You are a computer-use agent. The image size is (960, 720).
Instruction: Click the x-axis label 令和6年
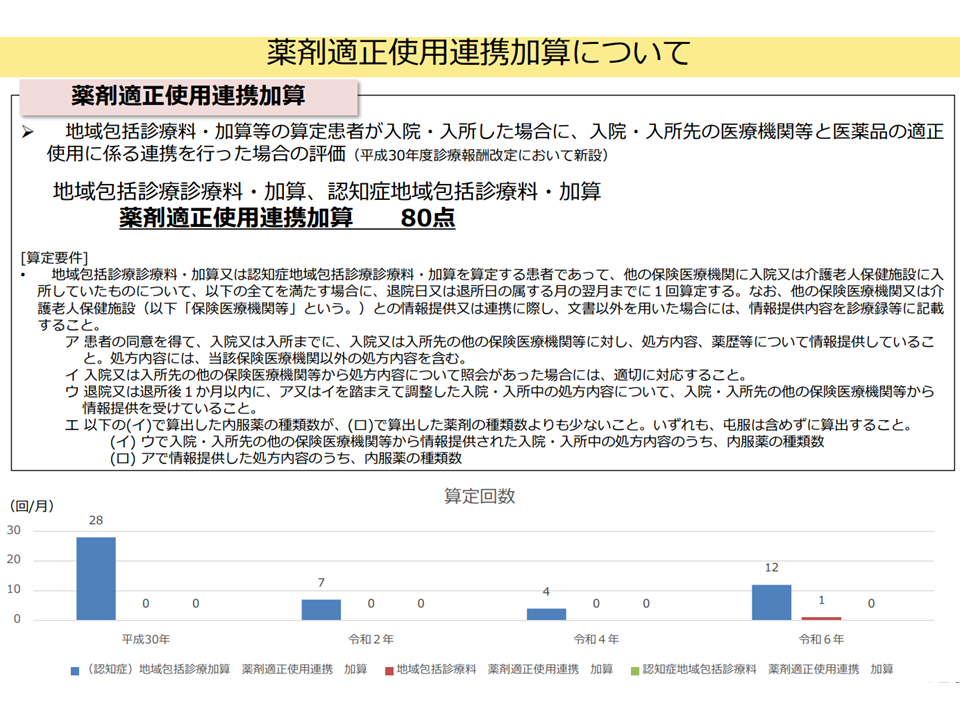click(822, 639)
